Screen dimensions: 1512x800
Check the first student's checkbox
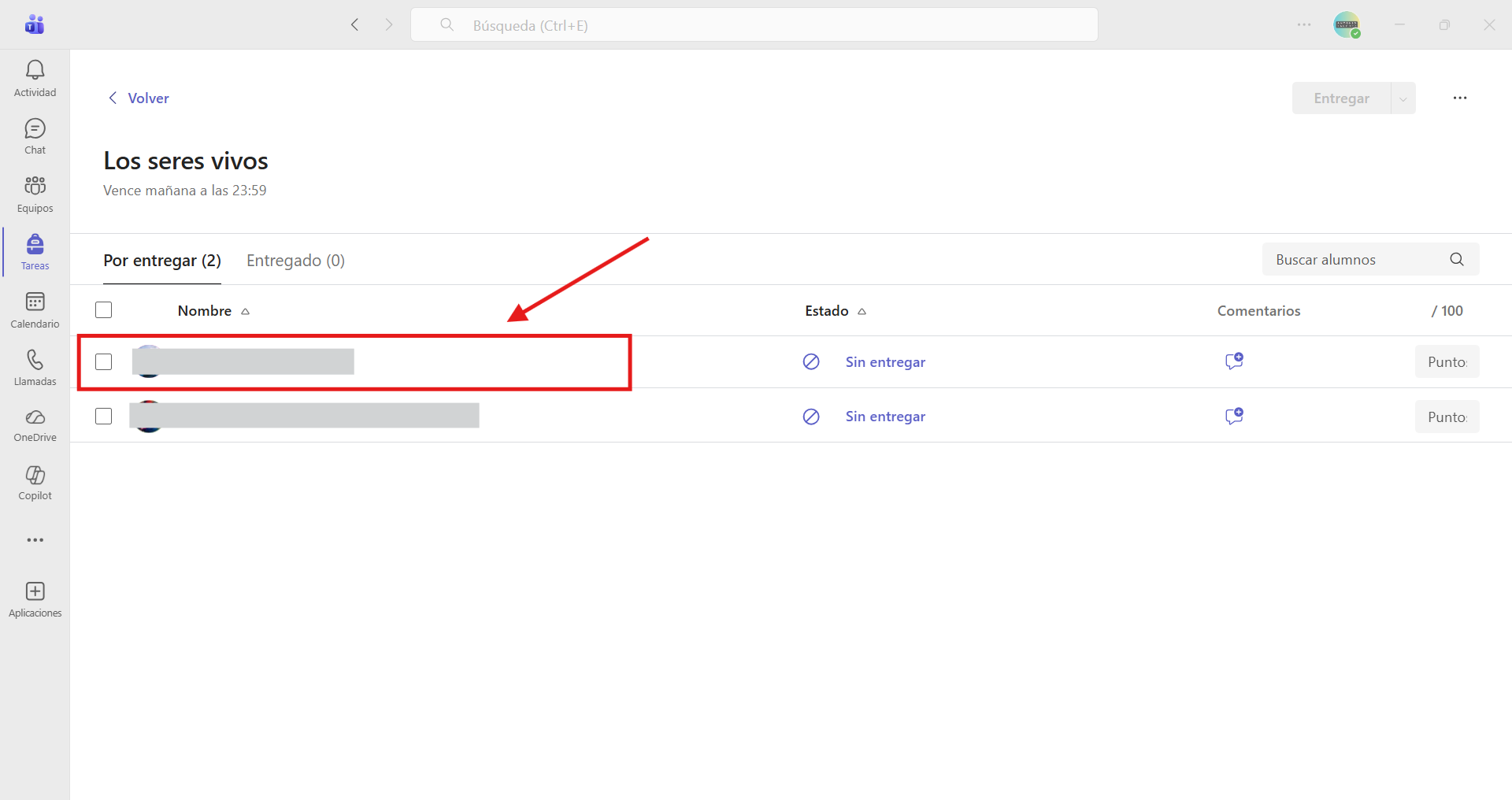103,361
